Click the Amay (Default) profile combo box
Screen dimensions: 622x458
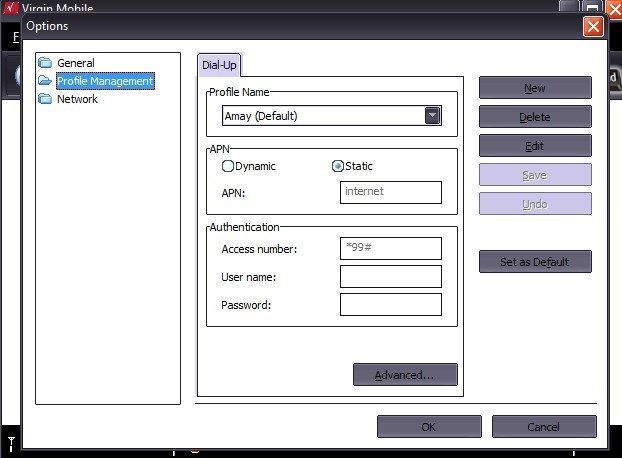tap(322, 116)
